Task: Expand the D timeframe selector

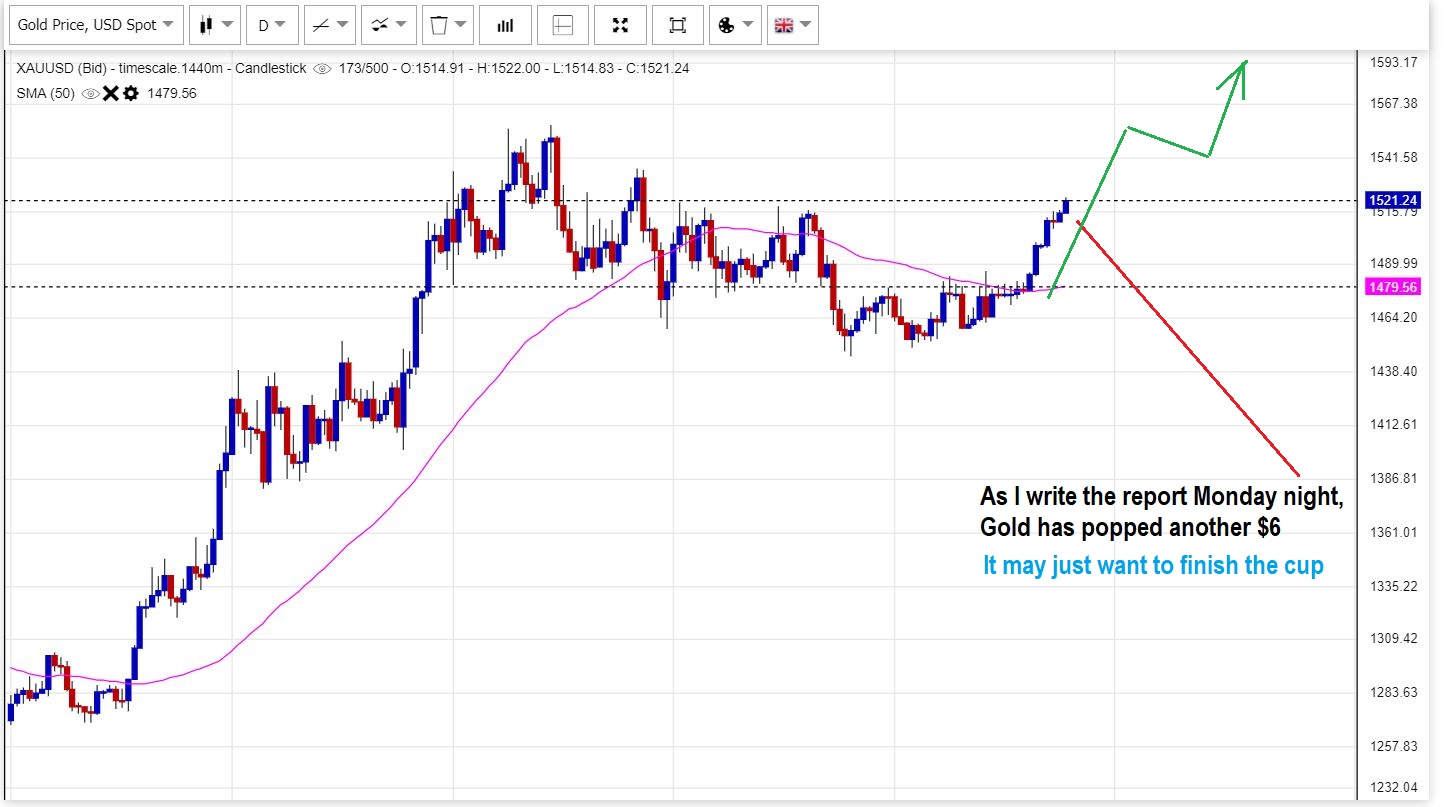Action: coord(271,25)
